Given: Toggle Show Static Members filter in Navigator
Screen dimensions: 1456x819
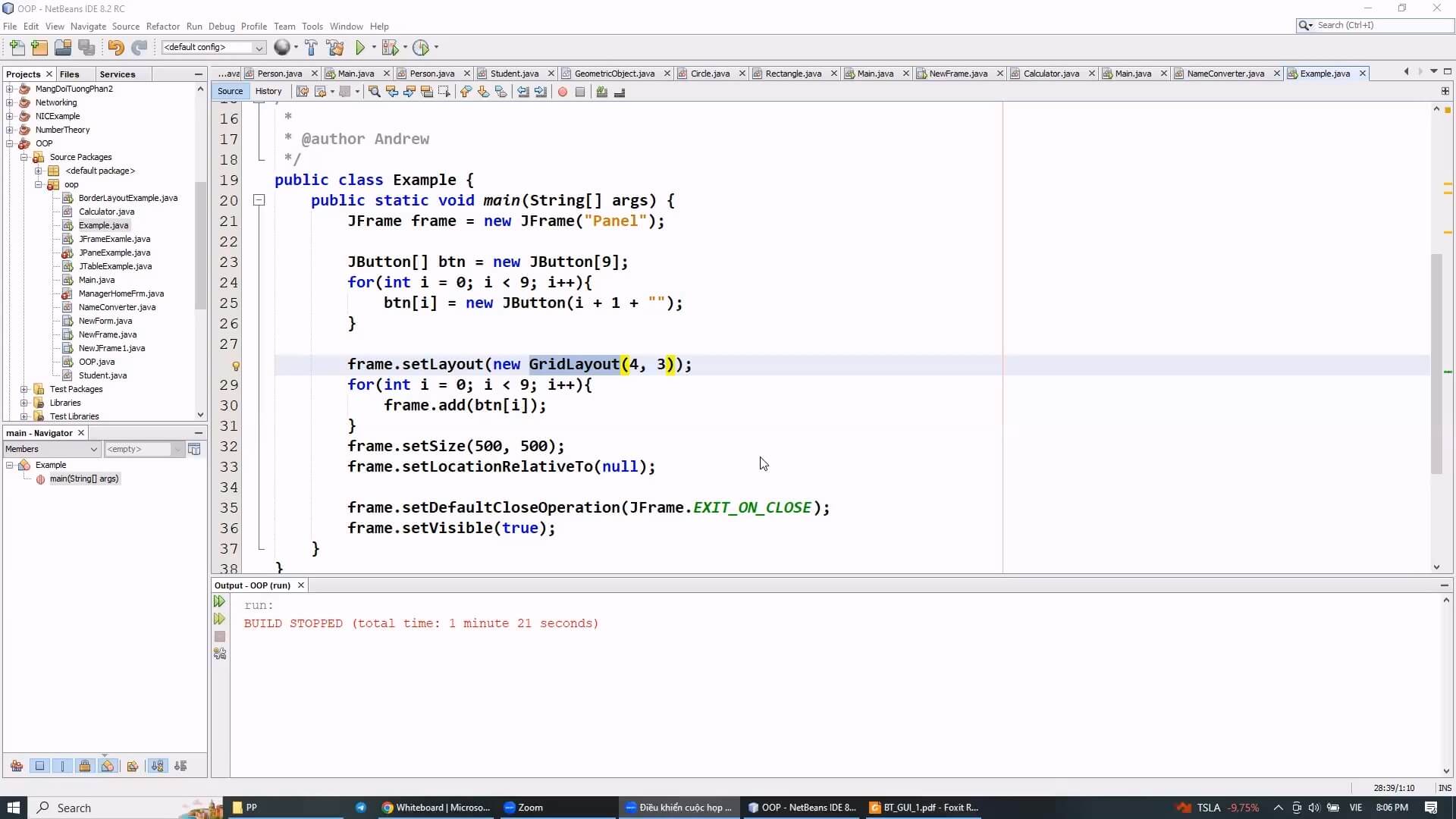Looking at the screenshot, I should coord(62,766).
